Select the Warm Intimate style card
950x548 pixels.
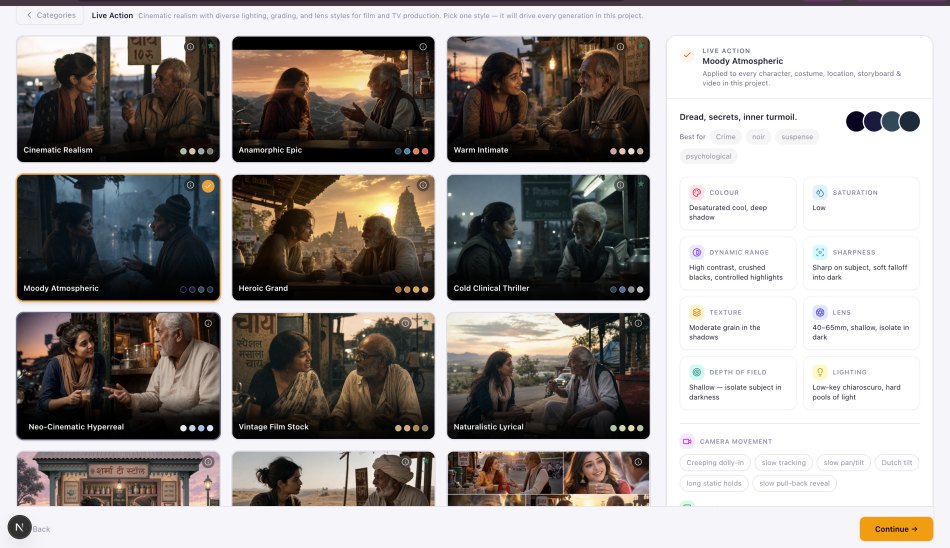(x=548, y=99)
